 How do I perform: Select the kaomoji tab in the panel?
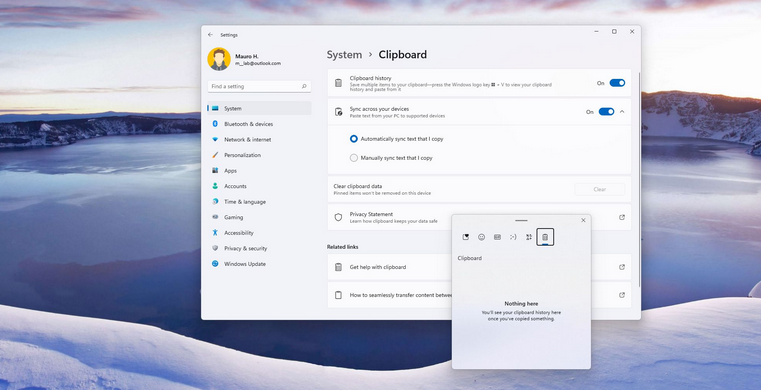(513, 237)
